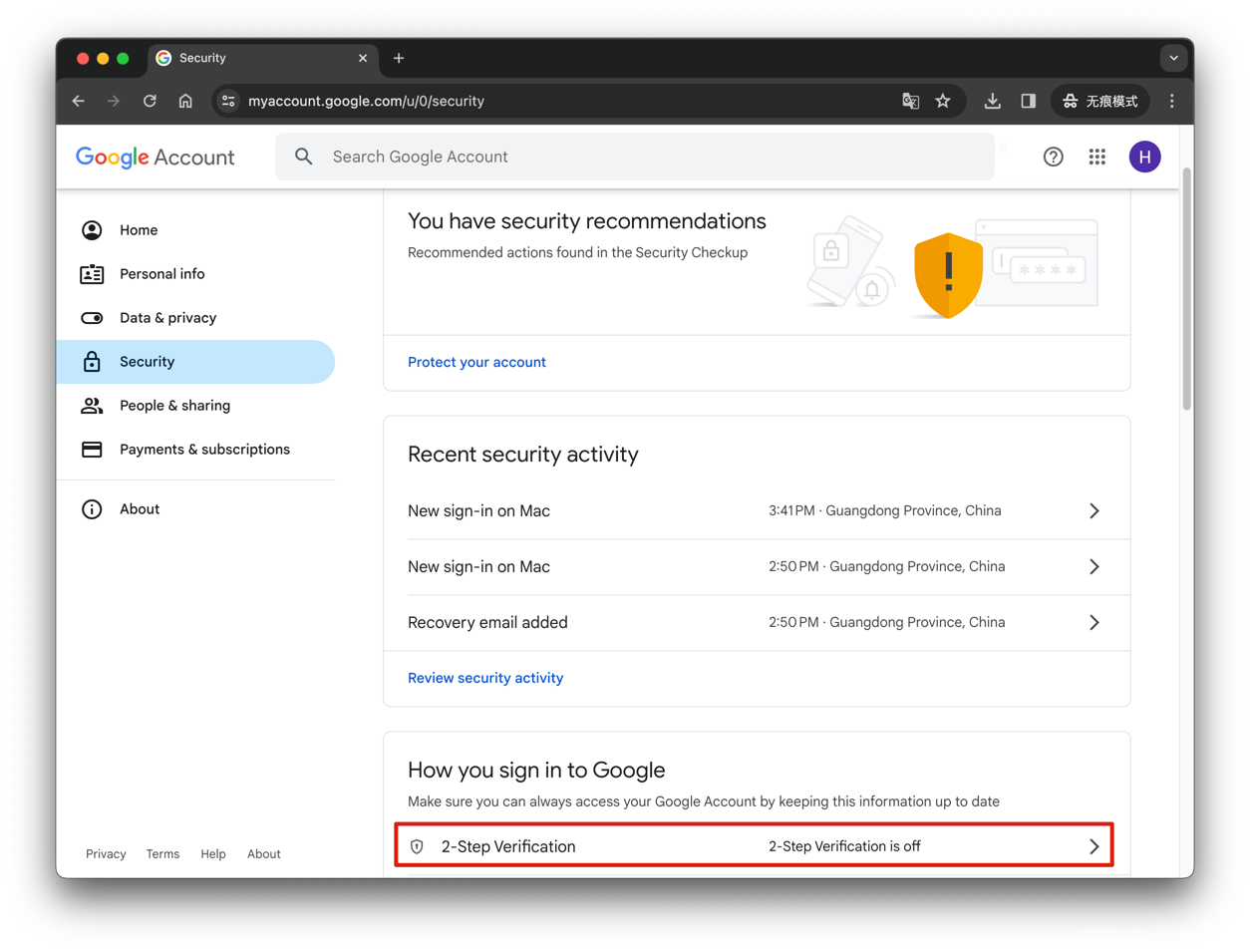The height and width of the screenshot is (952, 1250).
Task: Bookmark this page with the star icon
Action: tap(943, 101)
